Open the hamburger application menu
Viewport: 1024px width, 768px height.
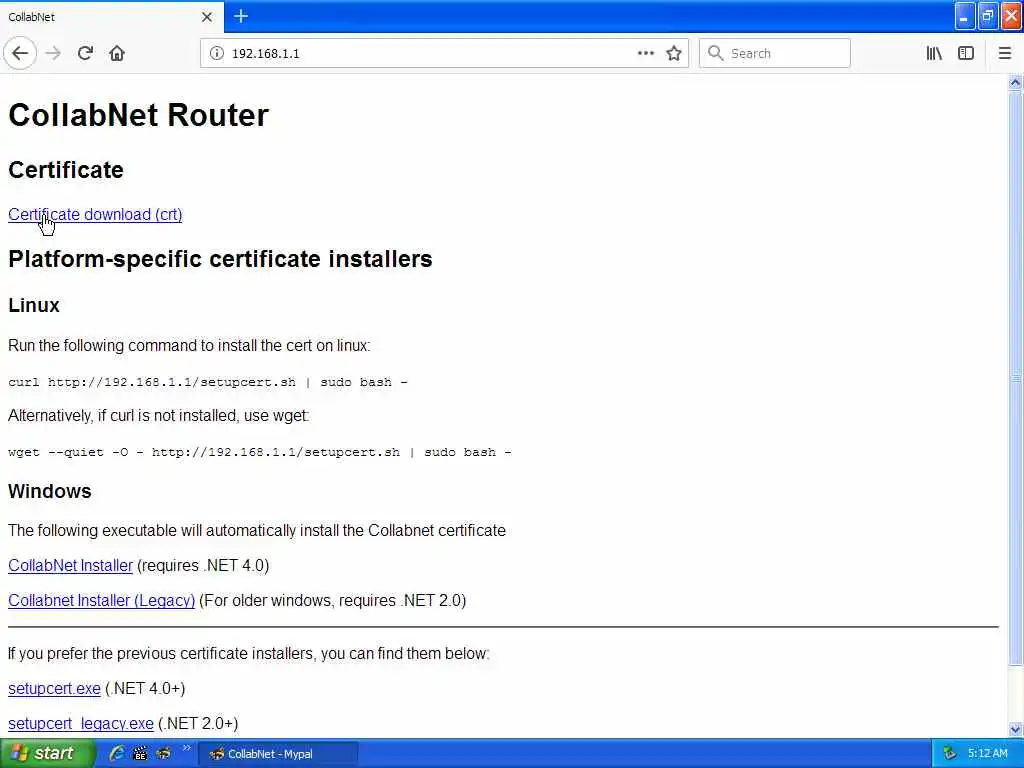tap(1004, 53)
